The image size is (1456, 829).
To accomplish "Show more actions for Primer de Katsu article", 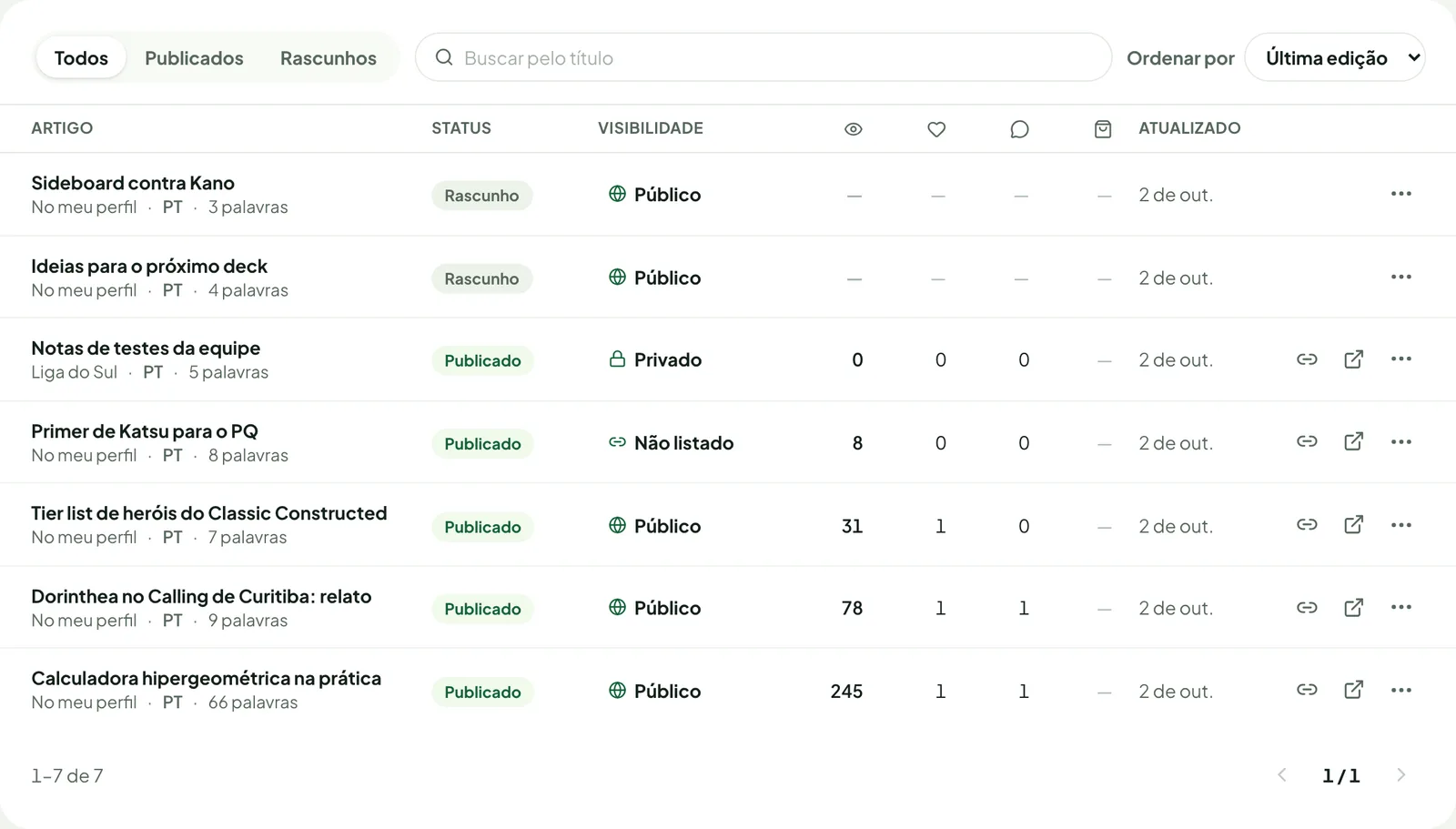I will tap(1401, 442).
